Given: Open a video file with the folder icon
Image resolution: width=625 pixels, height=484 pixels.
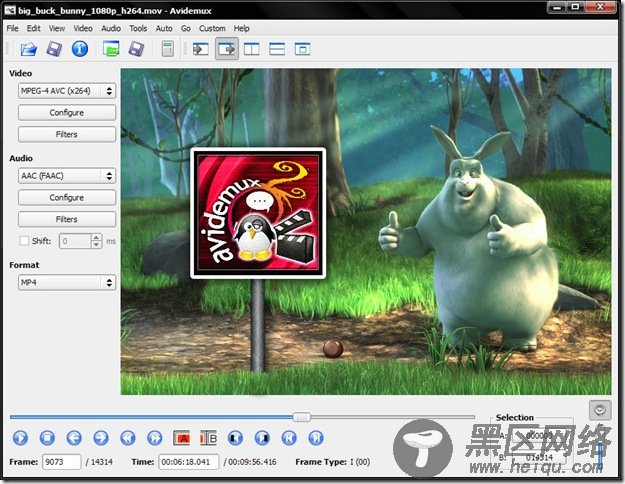Looking at the screenshot, I should (x=28, y=49).
